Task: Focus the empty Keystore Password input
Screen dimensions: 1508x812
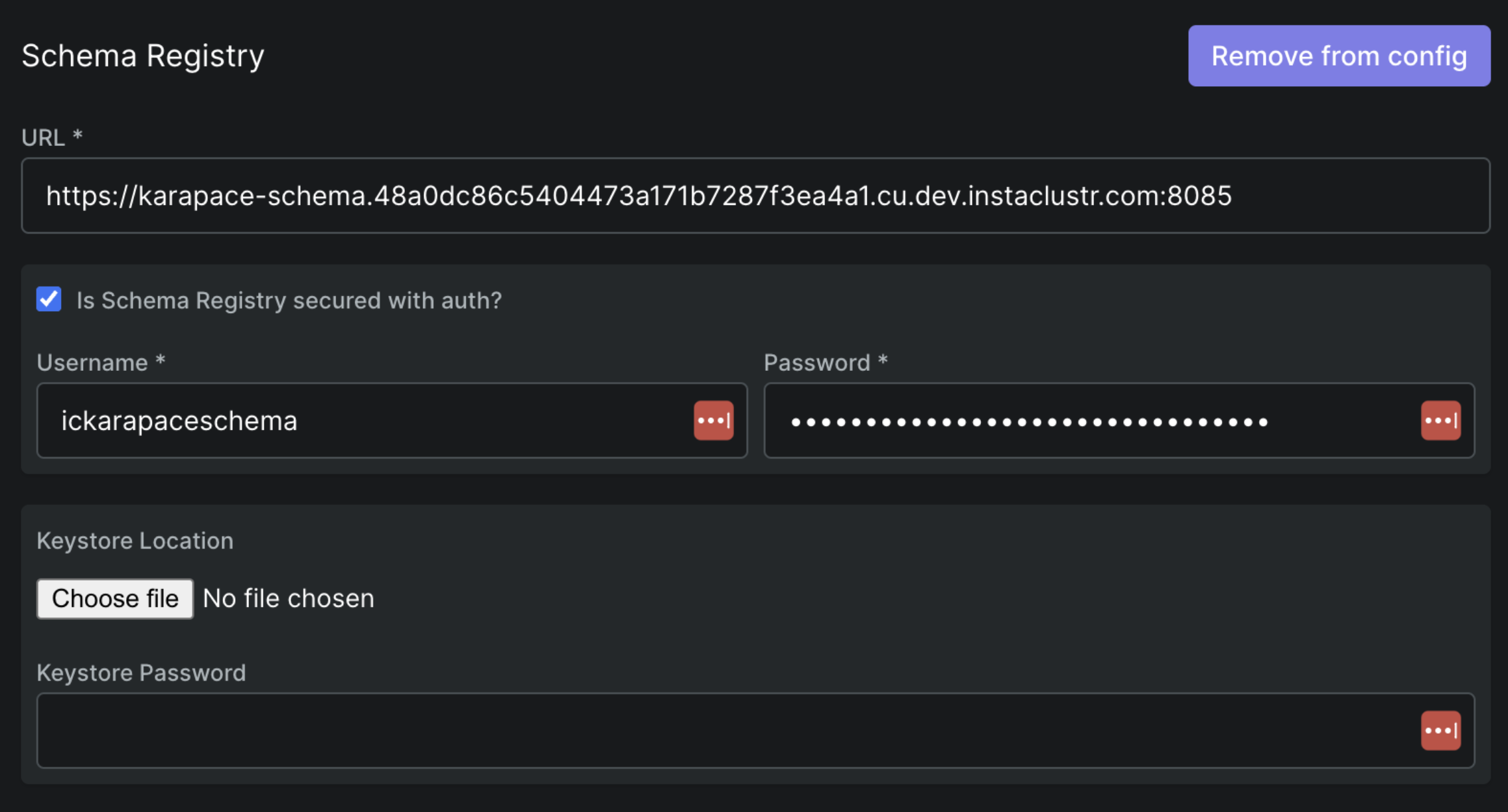Action: [x=664, y=730]
